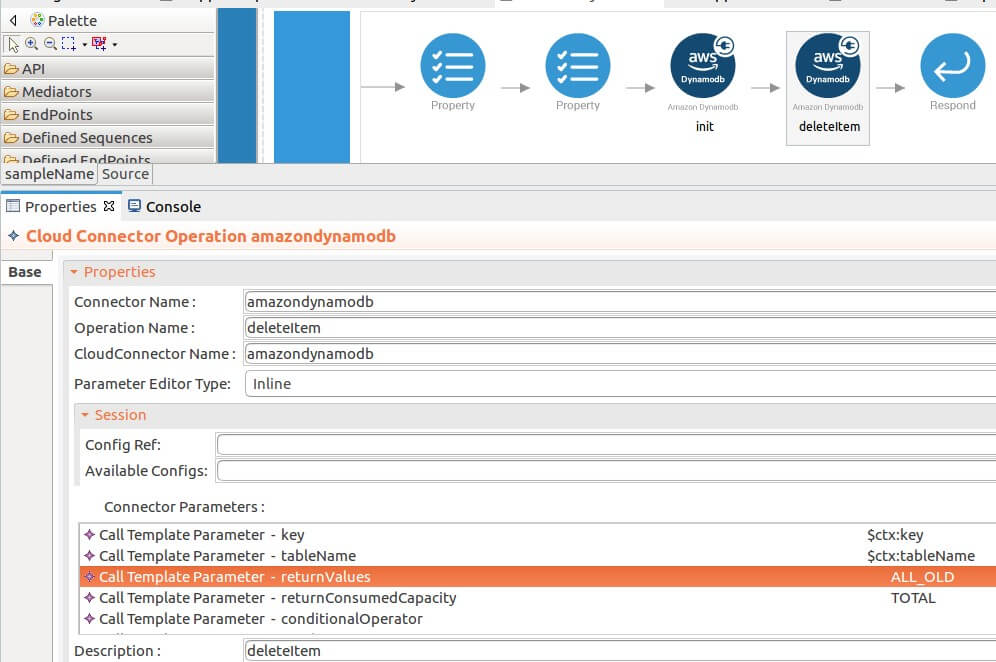Select Call Template Parameter returnConsumedCapacity row
The image size is (996, 662).
pos(537,598)
